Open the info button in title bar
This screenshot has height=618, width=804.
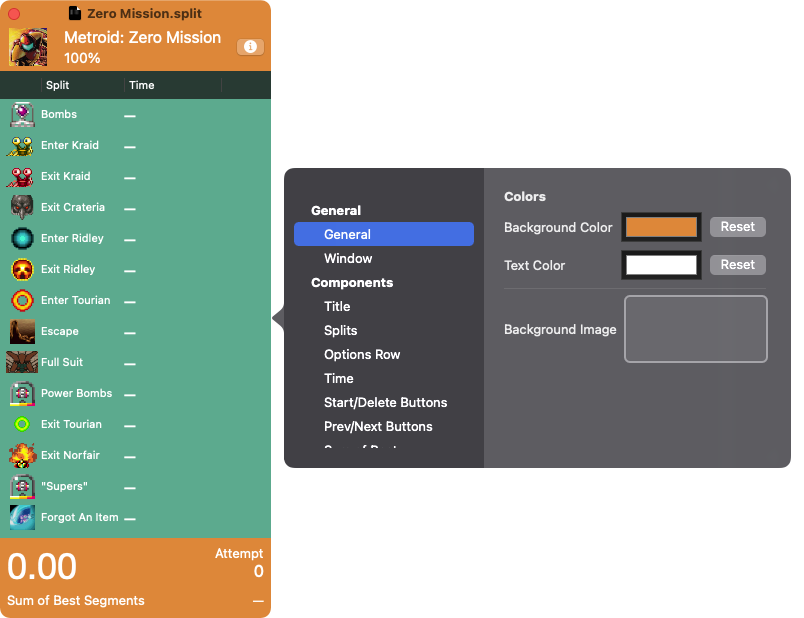click(250, 47)
